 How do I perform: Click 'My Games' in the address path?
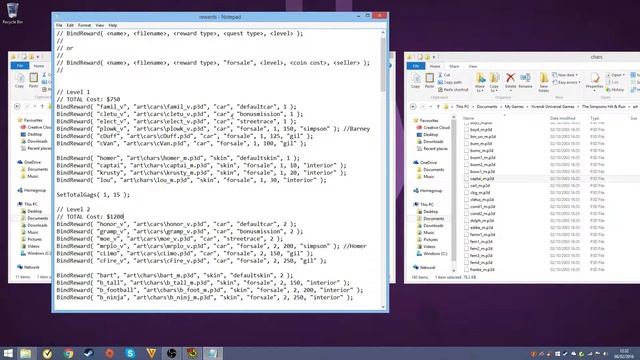pos(514,107)
